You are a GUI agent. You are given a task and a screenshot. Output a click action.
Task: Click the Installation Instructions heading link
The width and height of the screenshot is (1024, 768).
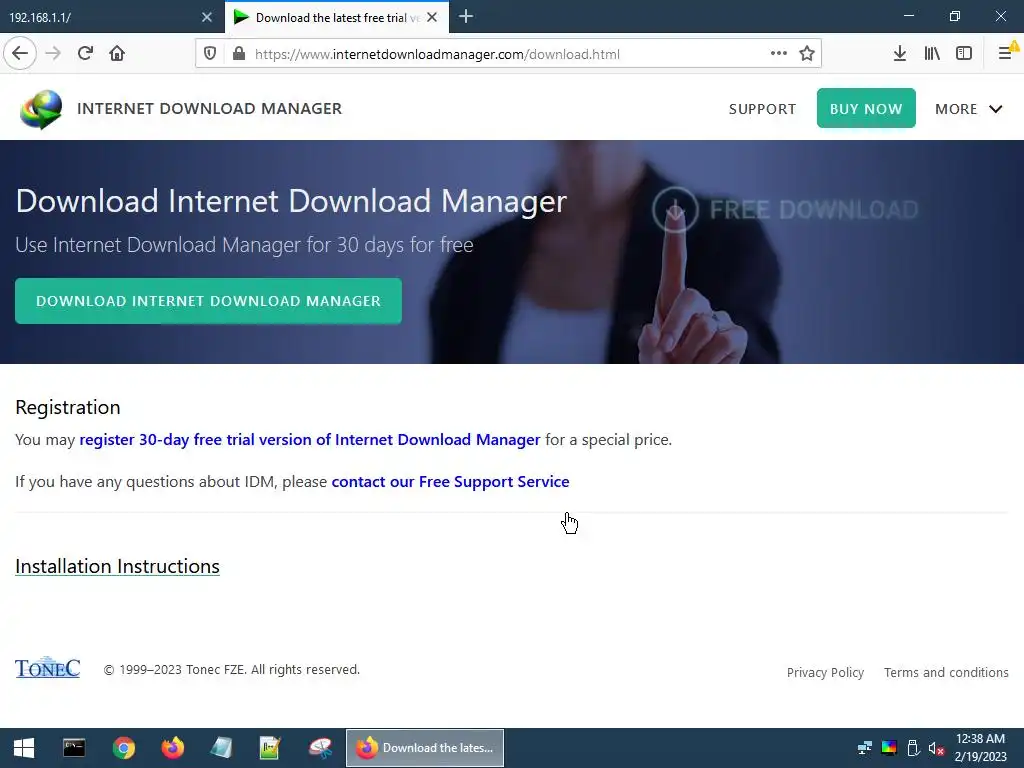point(118,566)
